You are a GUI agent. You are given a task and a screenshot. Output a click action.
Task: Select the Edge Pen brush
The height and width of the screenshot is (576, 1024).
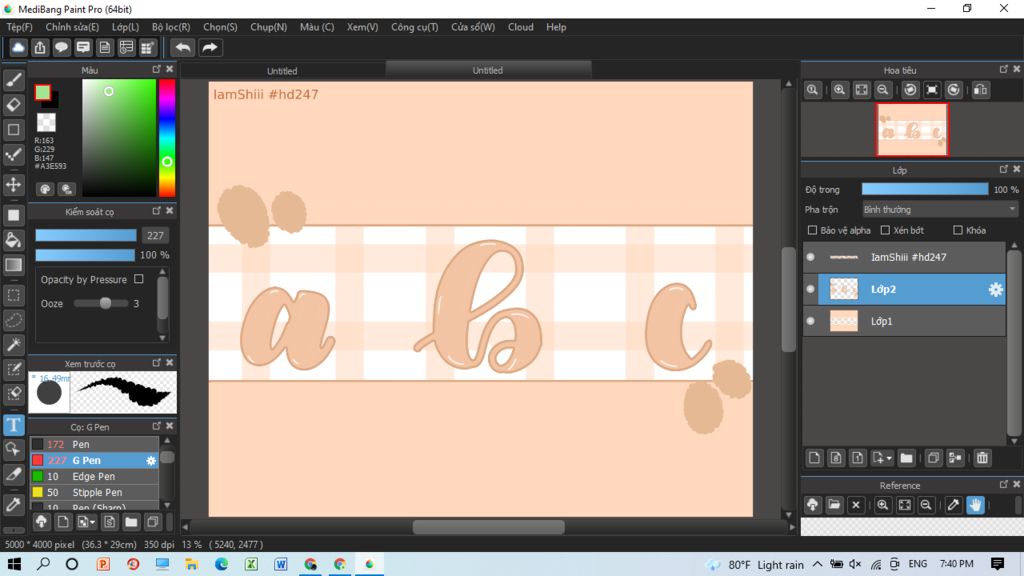tap(94, 476)
